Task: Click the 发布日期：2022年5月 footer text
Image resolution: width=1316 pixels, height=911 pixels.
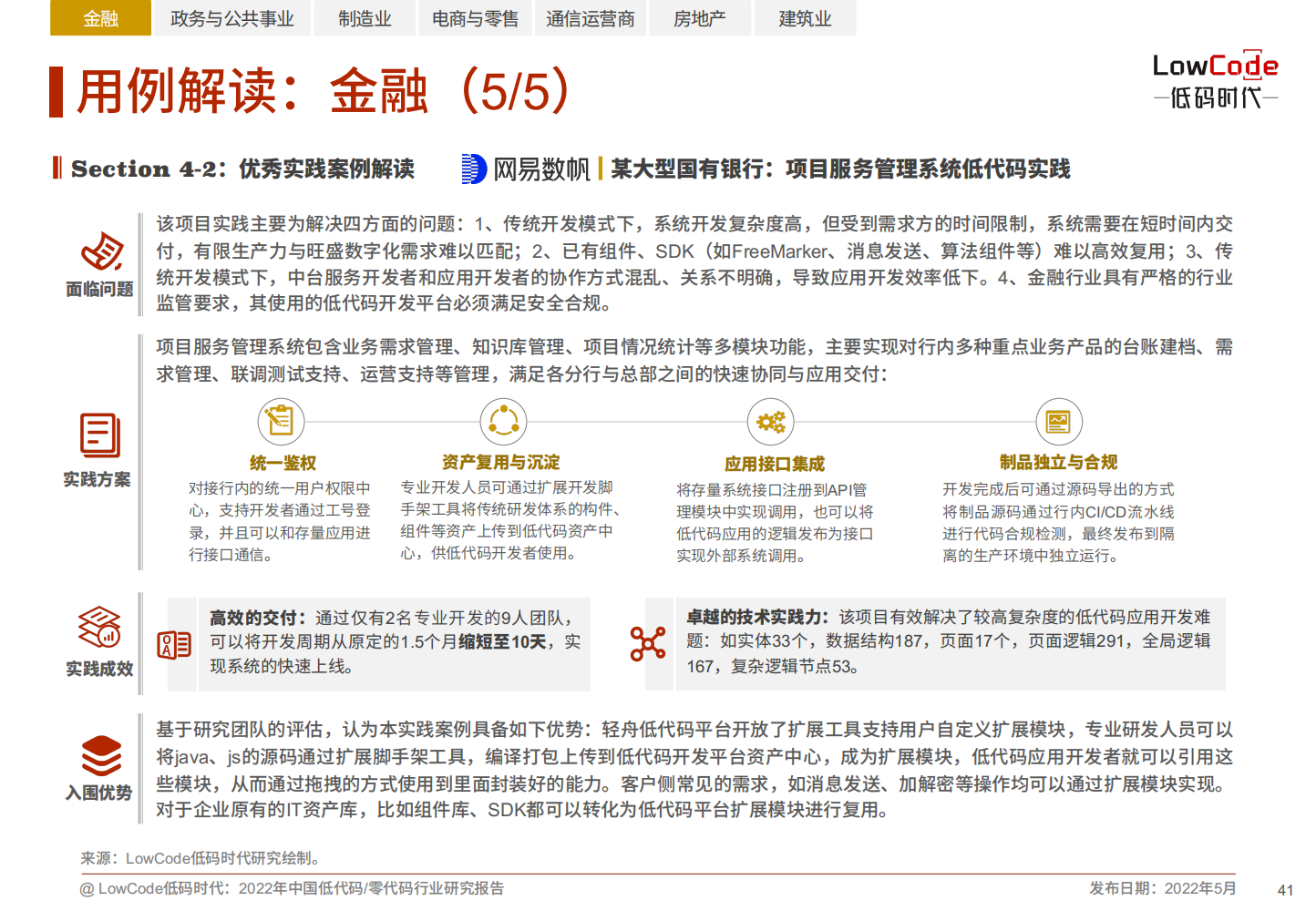Action: pos(1162,888)
